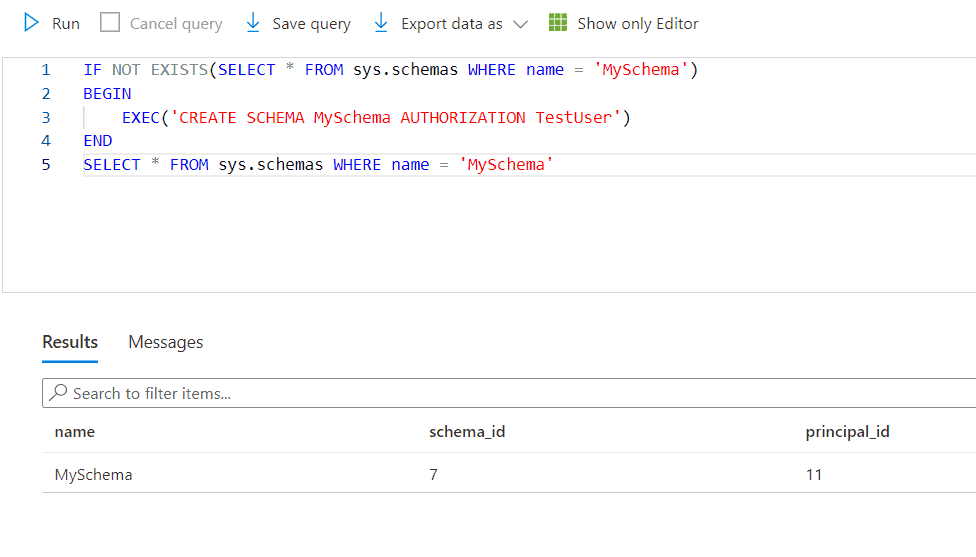Click 'MySchema' string on line 5
The image size is (976, 557).
click(x=505, y=165)
